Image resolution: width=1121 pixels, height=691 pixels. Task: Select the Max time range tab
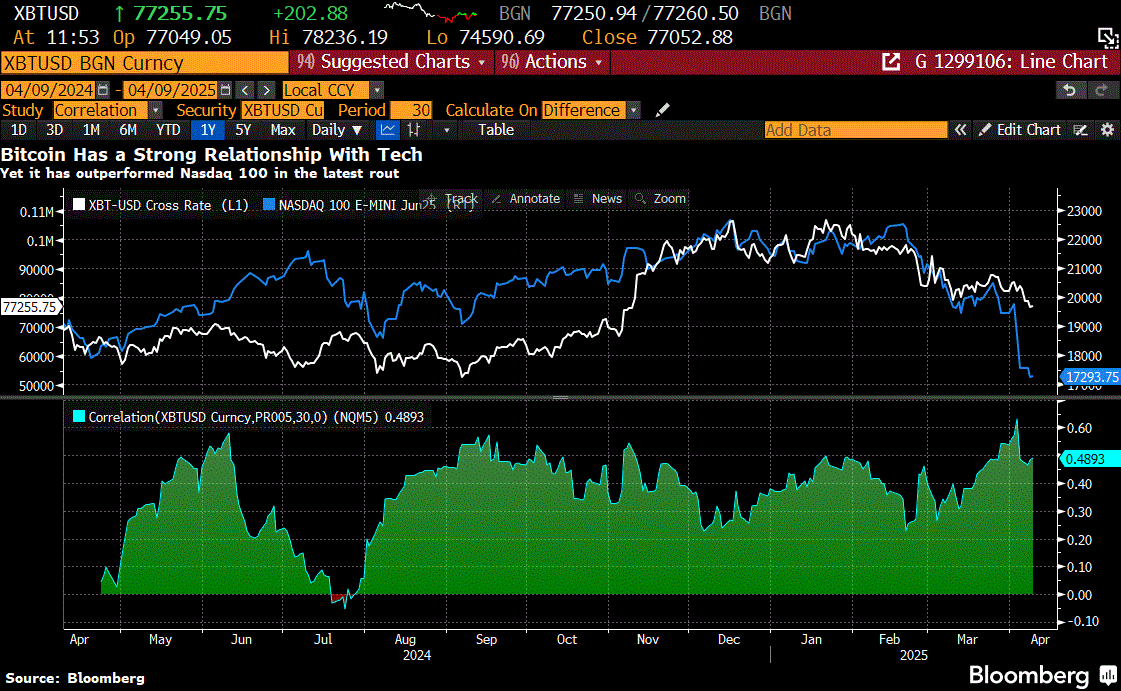point(282,130)
